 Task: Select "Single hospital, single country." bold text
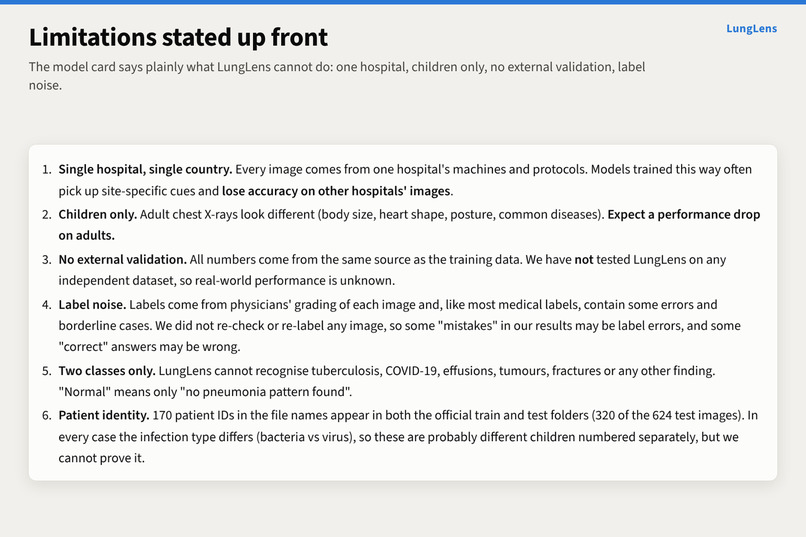pyautogui.click(x=145, y=170)
